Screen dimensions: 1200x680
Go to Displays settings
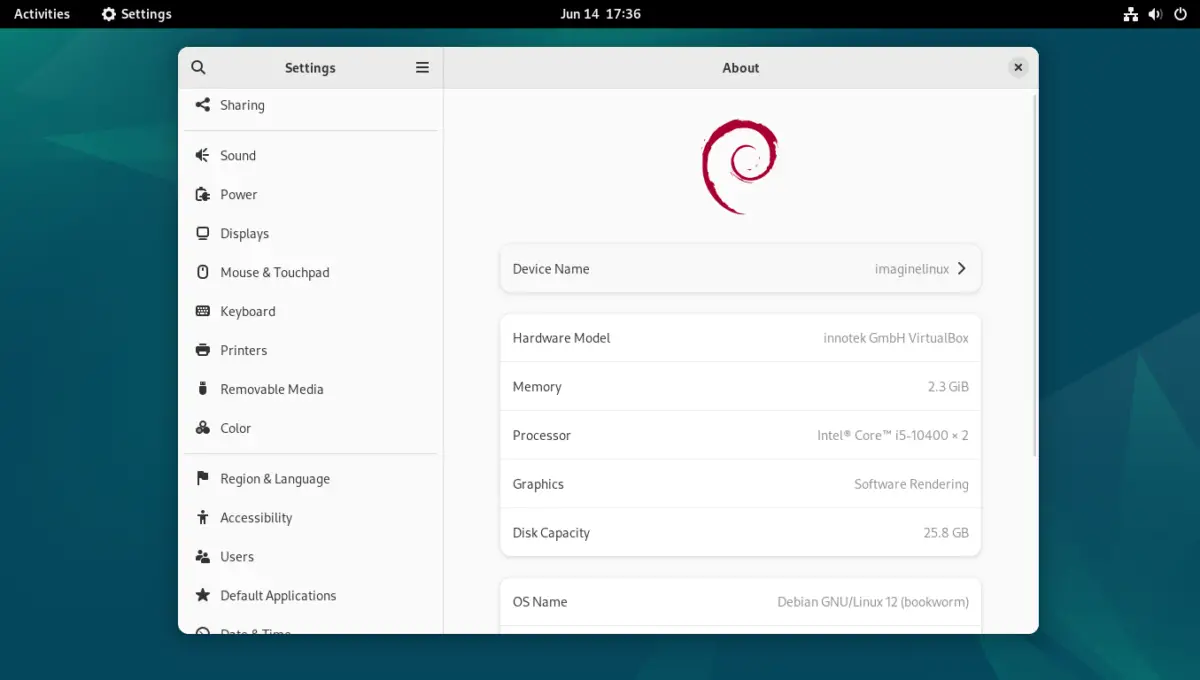311,233
